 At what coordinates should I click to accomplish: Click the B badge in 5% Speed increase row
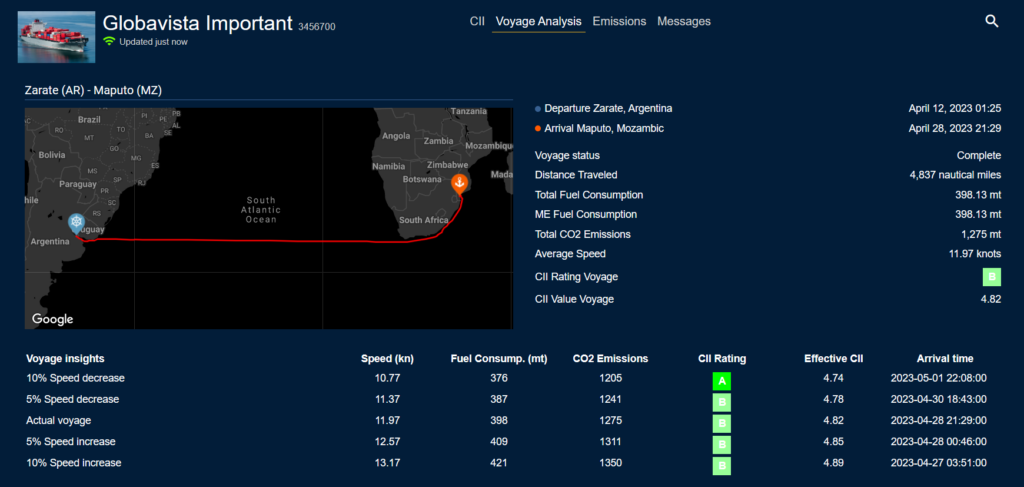pyautogui.click(x=722, y=445)
